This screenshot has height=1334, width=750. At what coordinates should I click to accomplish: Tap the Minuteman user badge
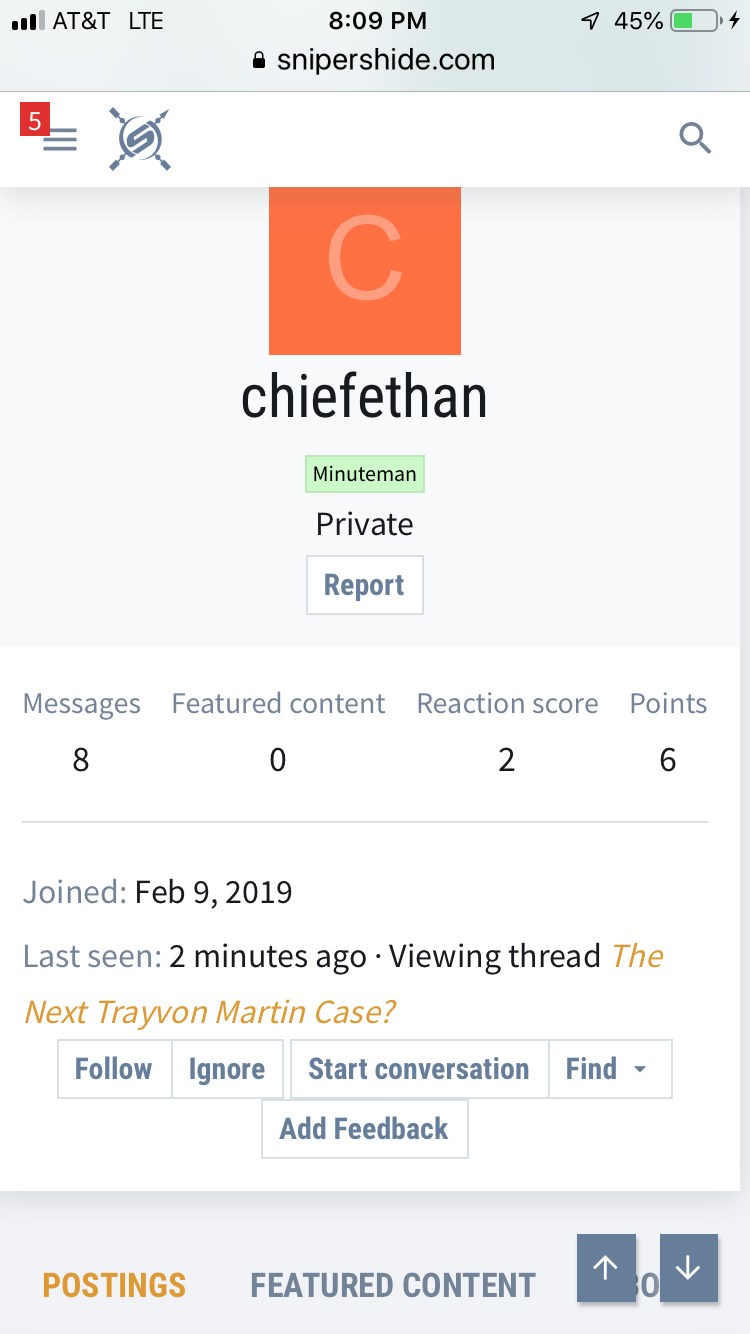tap(364, 474)
